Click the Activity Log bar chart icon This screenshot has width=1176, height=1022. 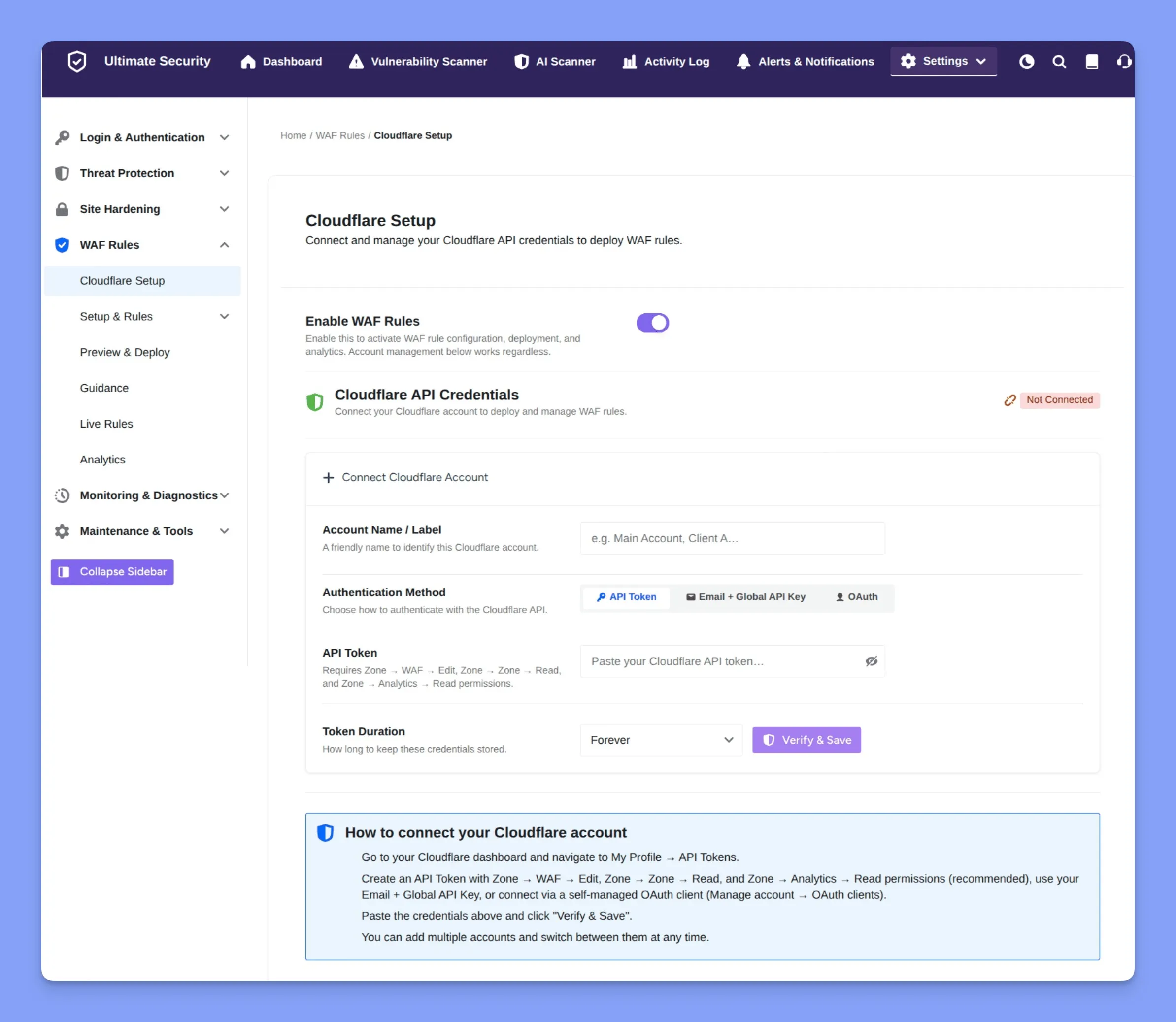(630, 62)
